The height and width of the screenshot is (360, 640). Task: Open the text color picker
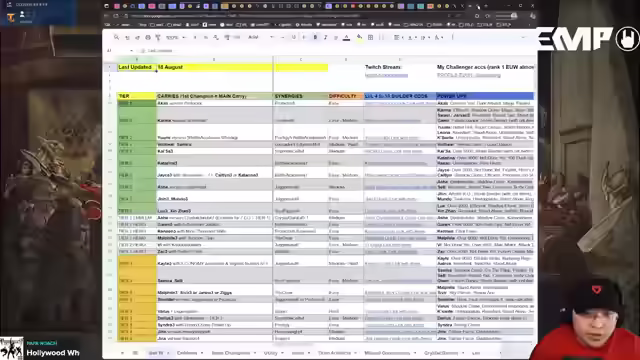point(346,37)
